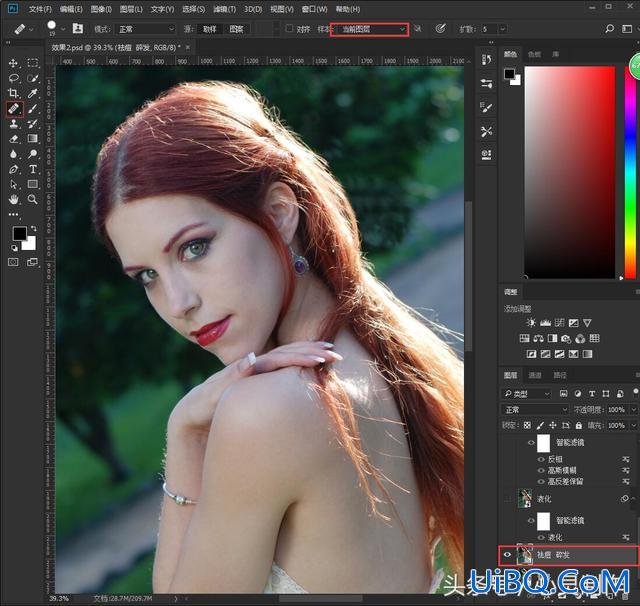Screen dimensions: 640x606
Task: Toggle lock all for layer
Action: pos(578,425)
